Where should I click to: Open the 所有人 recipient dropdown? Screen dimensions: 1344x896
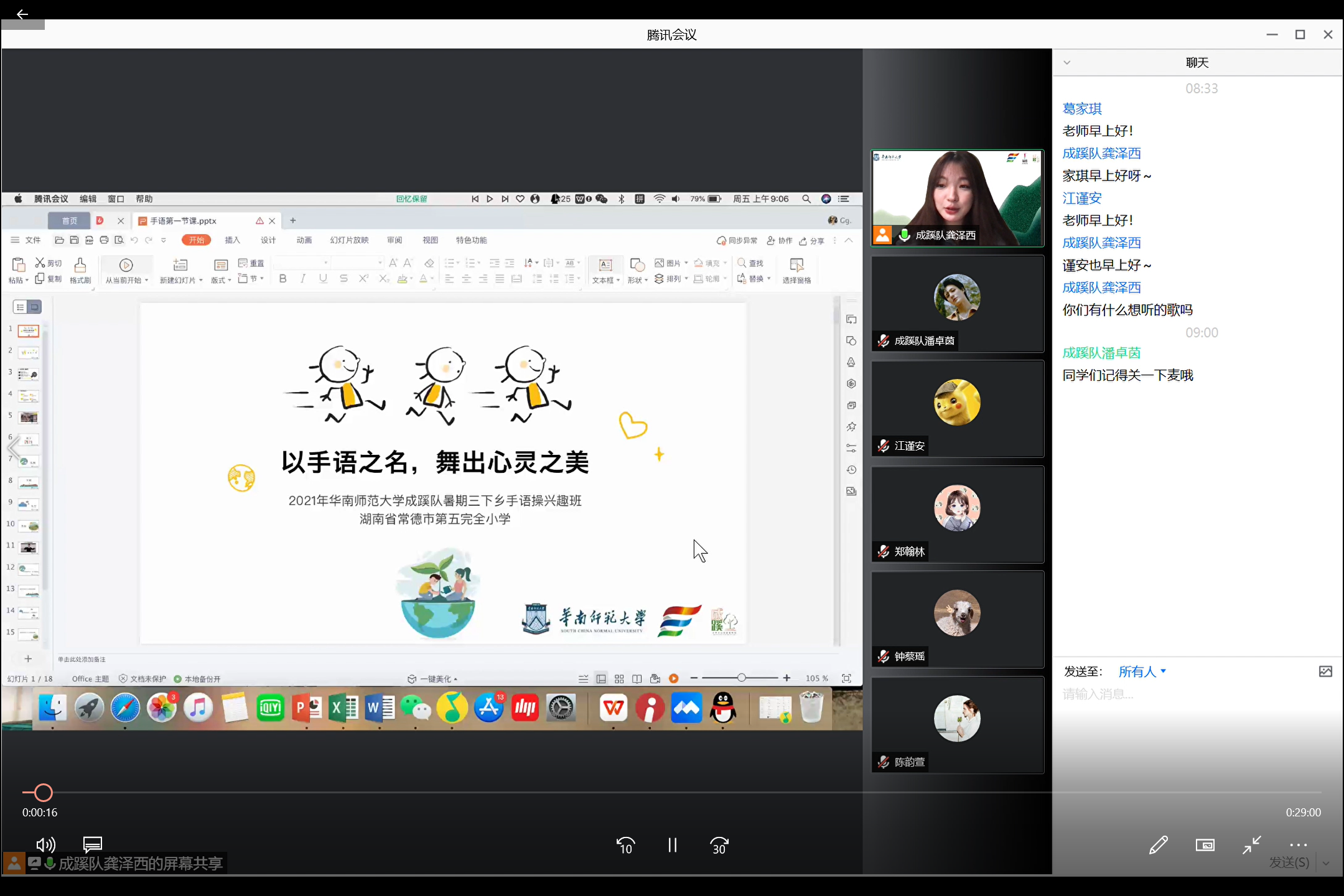pos(1142,671)
